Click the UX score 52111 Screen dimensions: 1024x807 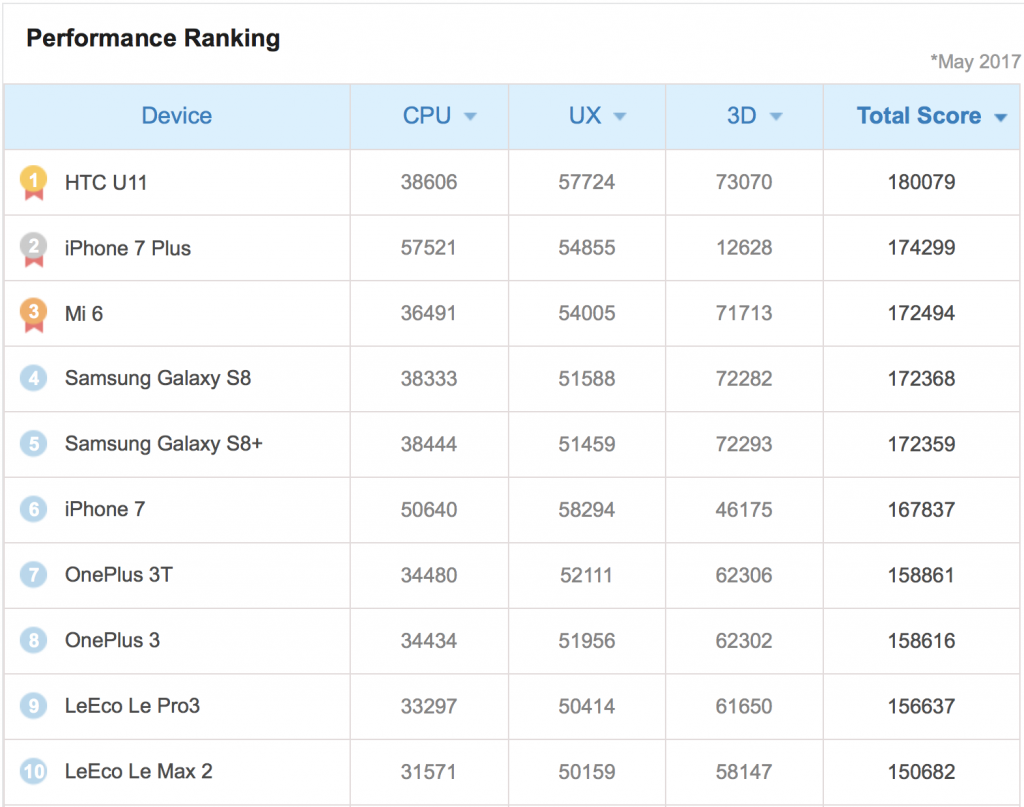point(586,575)
